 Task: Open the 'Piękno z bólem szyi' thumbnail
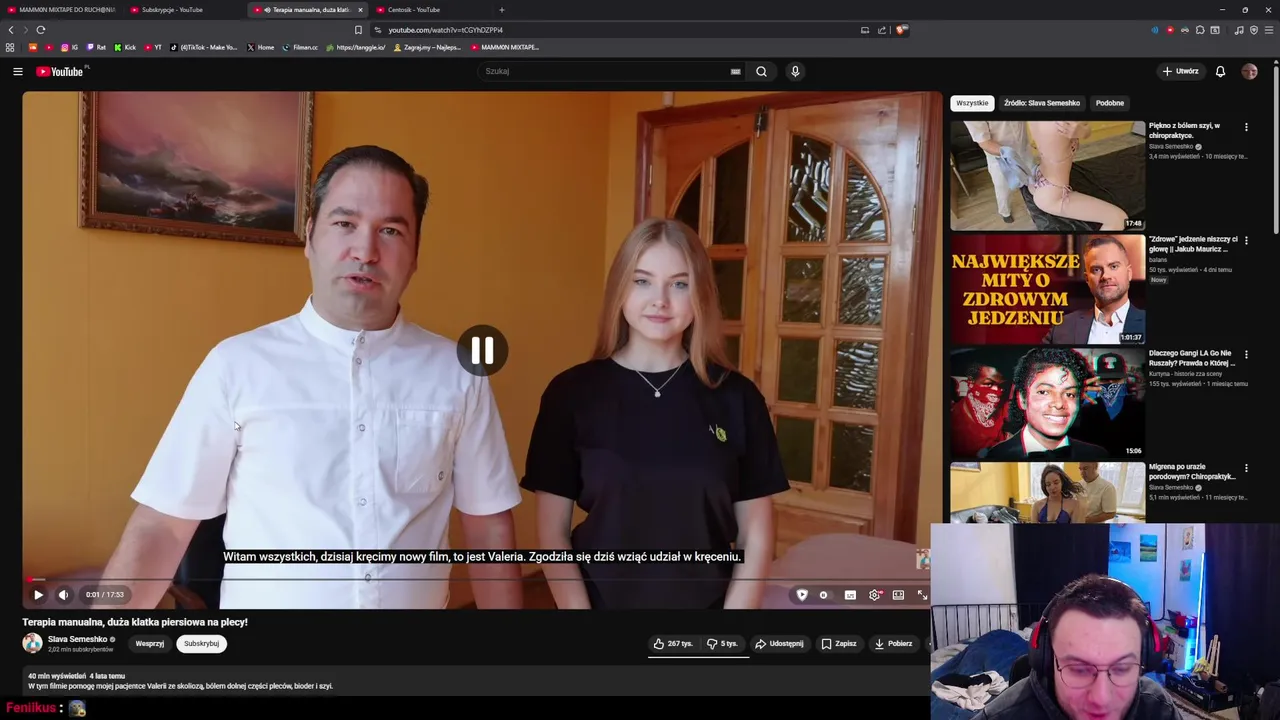coord(1047,176)
